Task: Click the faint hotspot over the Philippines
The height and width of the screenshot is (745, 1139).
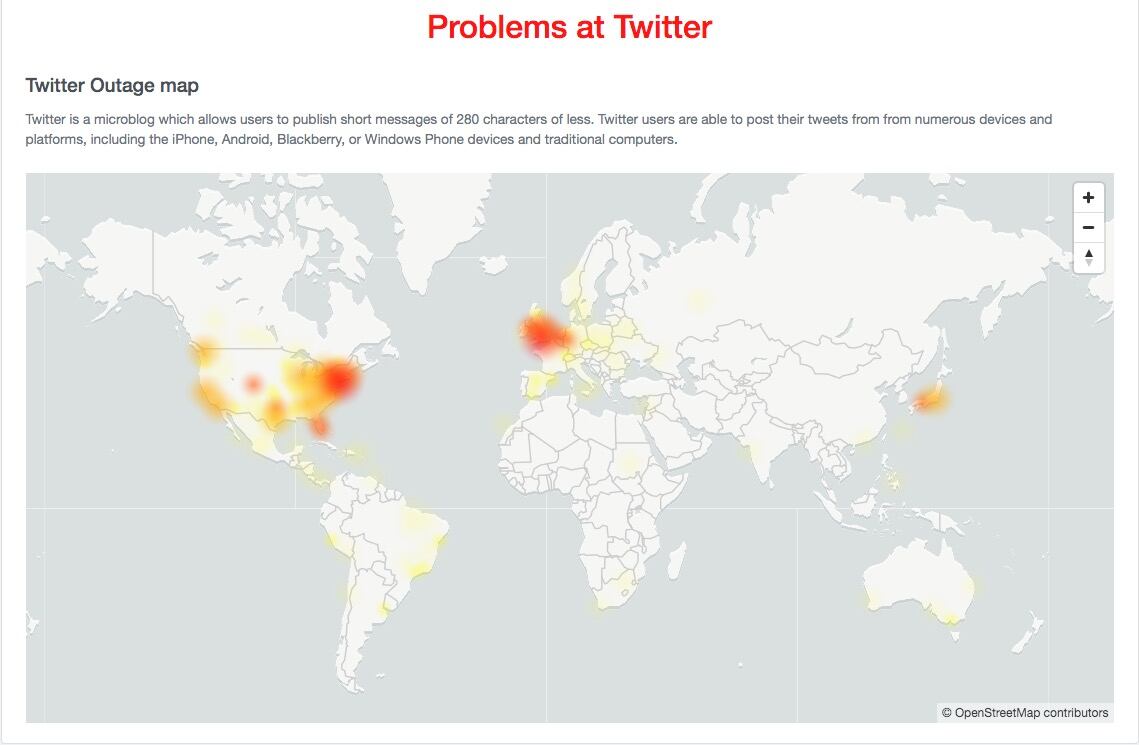Action: click(x=894, y=482)
